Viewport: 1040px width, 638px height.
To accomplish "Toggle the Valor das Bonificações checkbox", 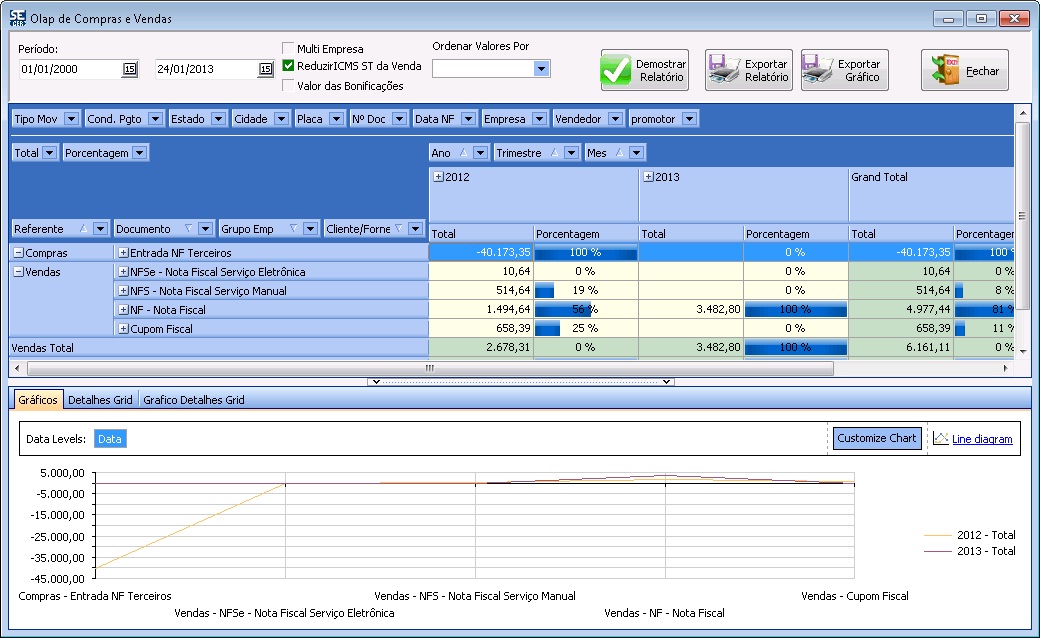I will 289,85.
